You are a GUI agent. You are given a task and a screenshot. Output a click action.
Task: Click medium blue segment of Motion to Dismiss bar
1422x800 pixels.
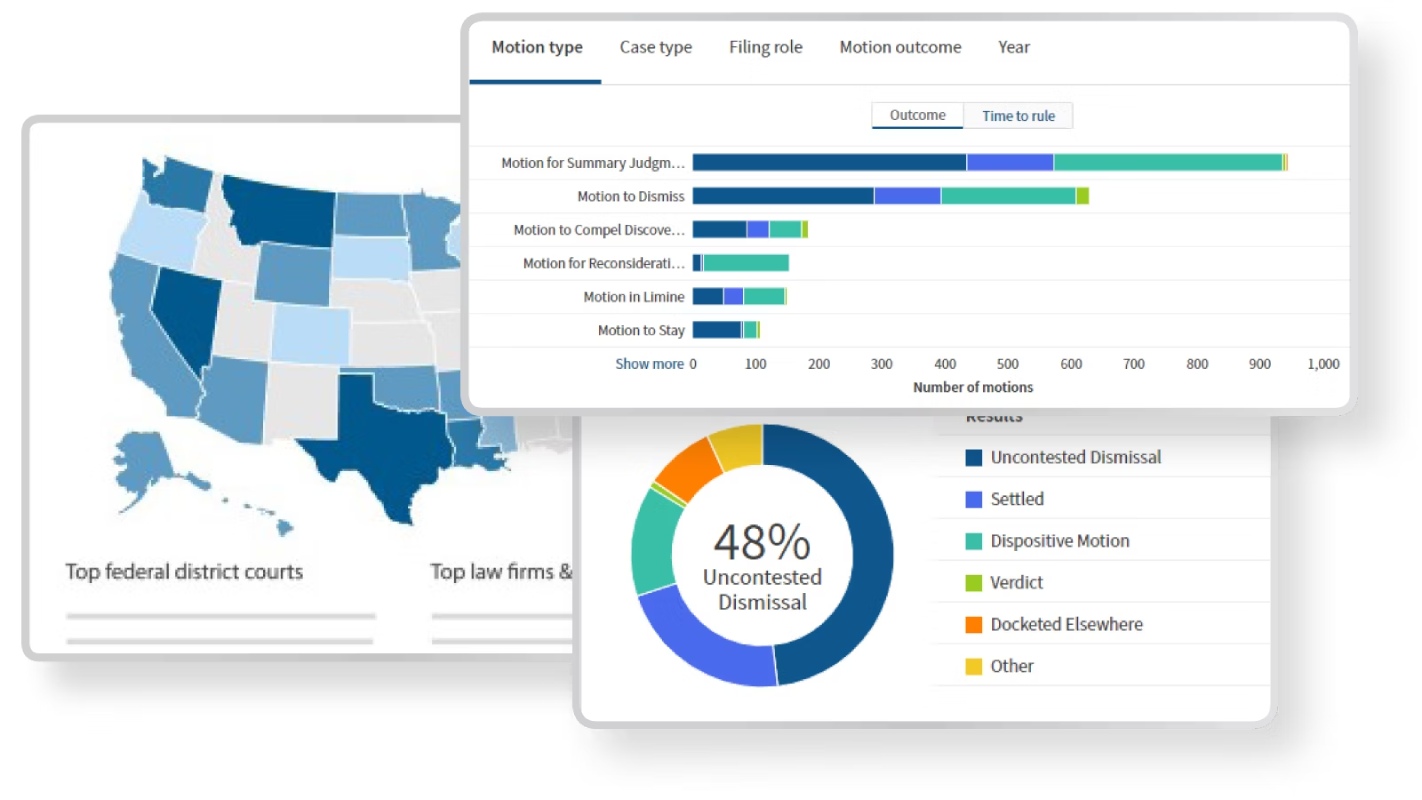[x=907, y=196]
